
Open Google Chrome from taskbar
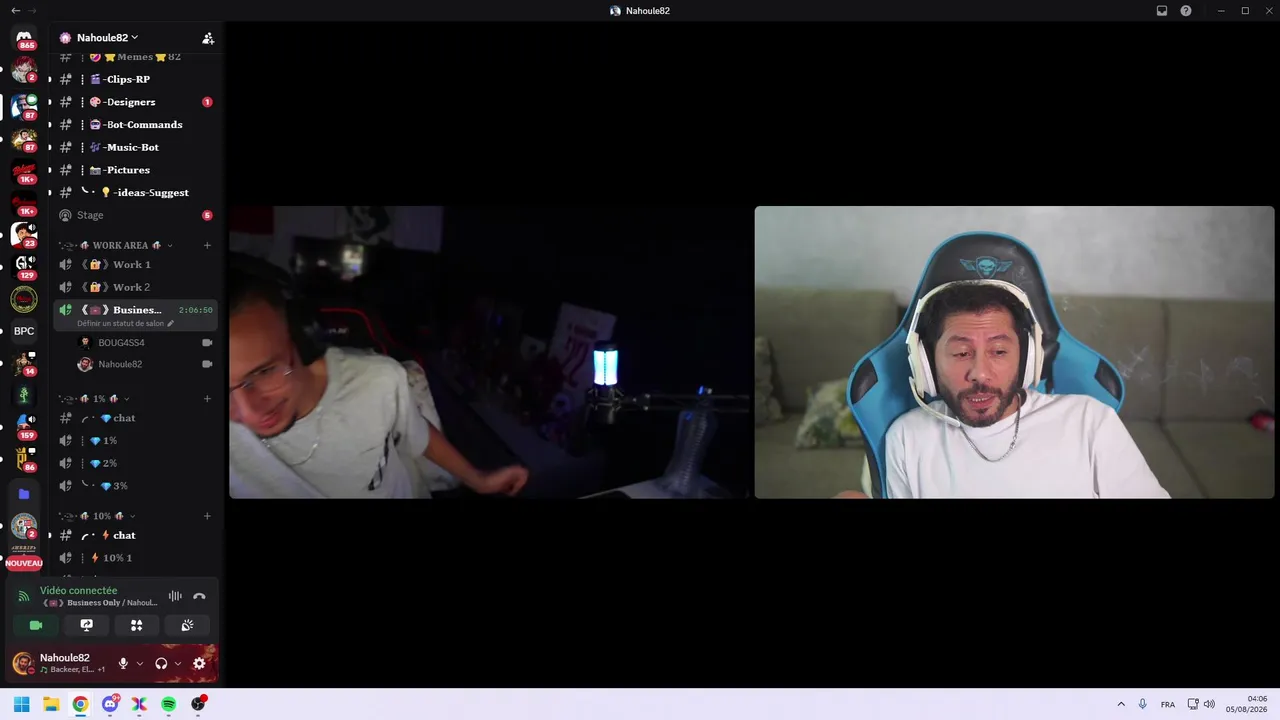coord(80,704)
